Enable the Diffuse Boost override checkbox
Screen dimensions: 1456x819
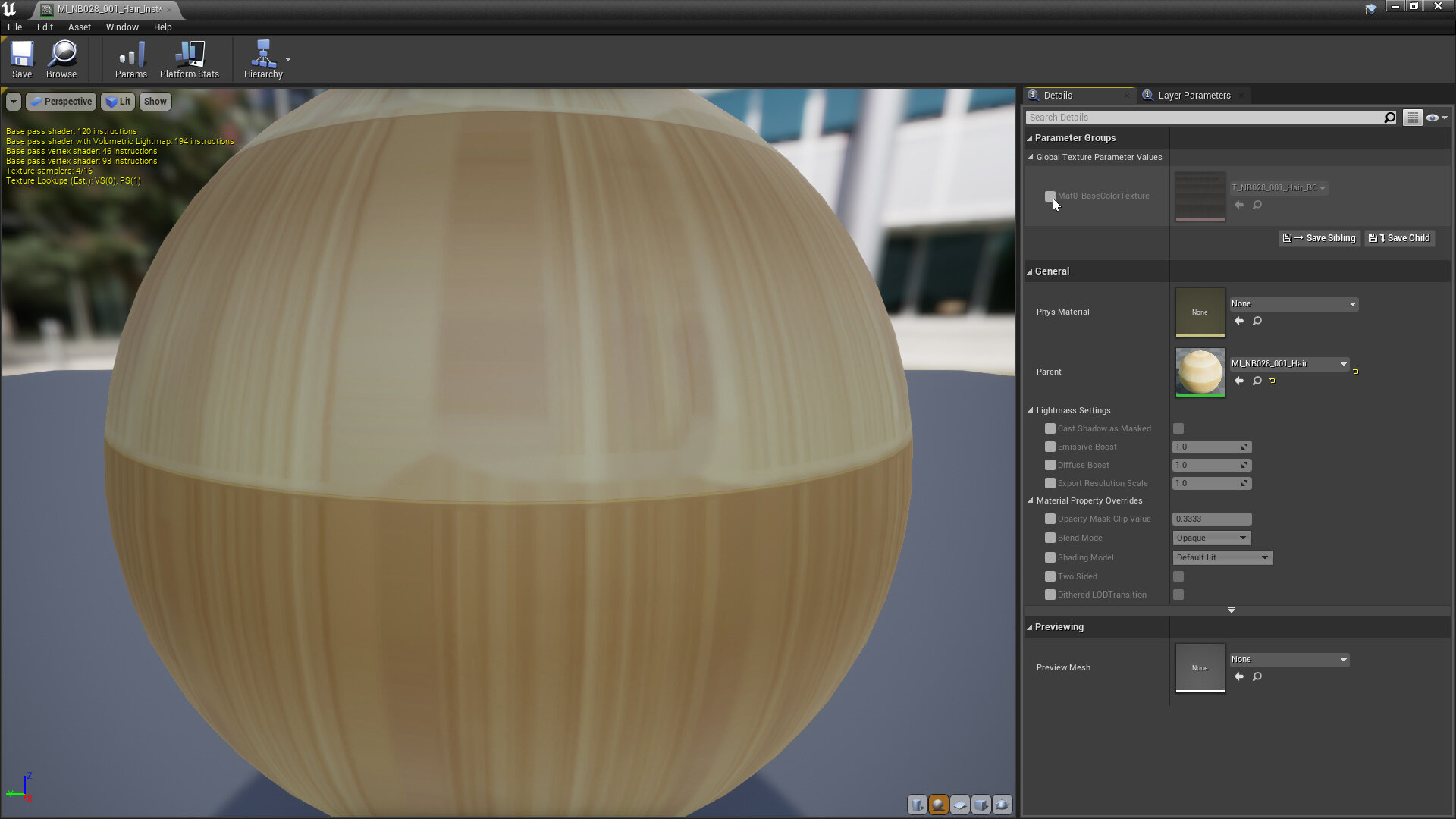(x=1050, y=466)
